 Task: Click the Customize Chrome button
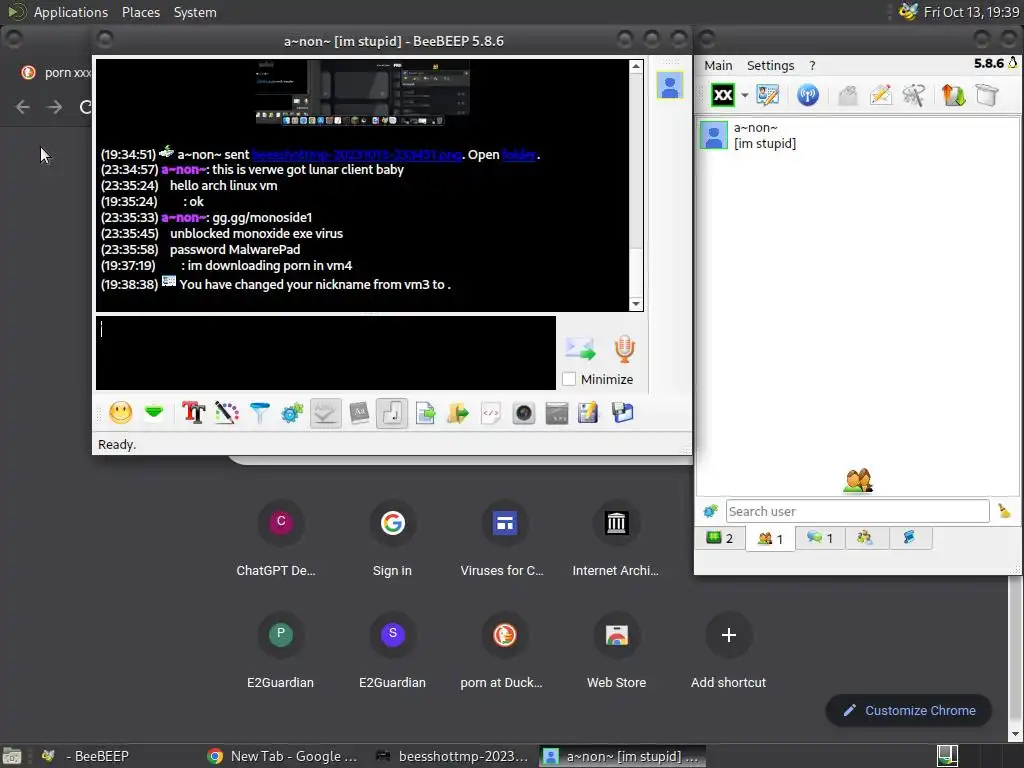908,711
